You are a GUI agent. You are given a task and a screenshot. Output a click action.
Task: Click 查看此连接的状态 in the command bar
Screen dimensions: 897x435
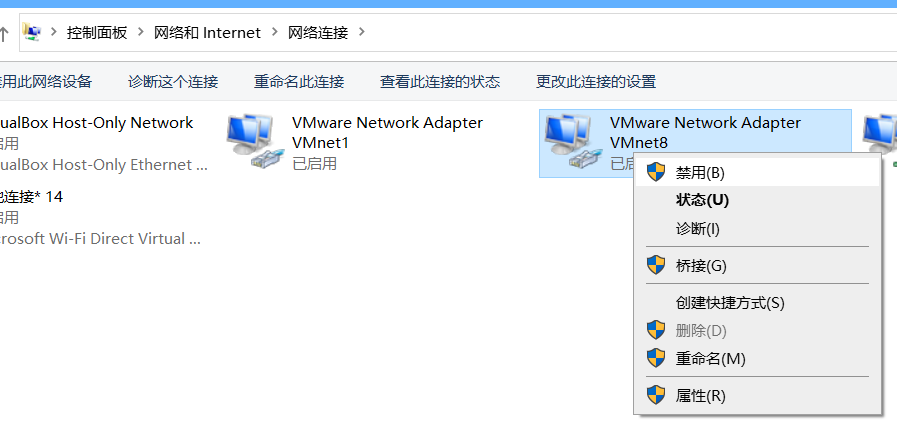click(x=440, y=82)
